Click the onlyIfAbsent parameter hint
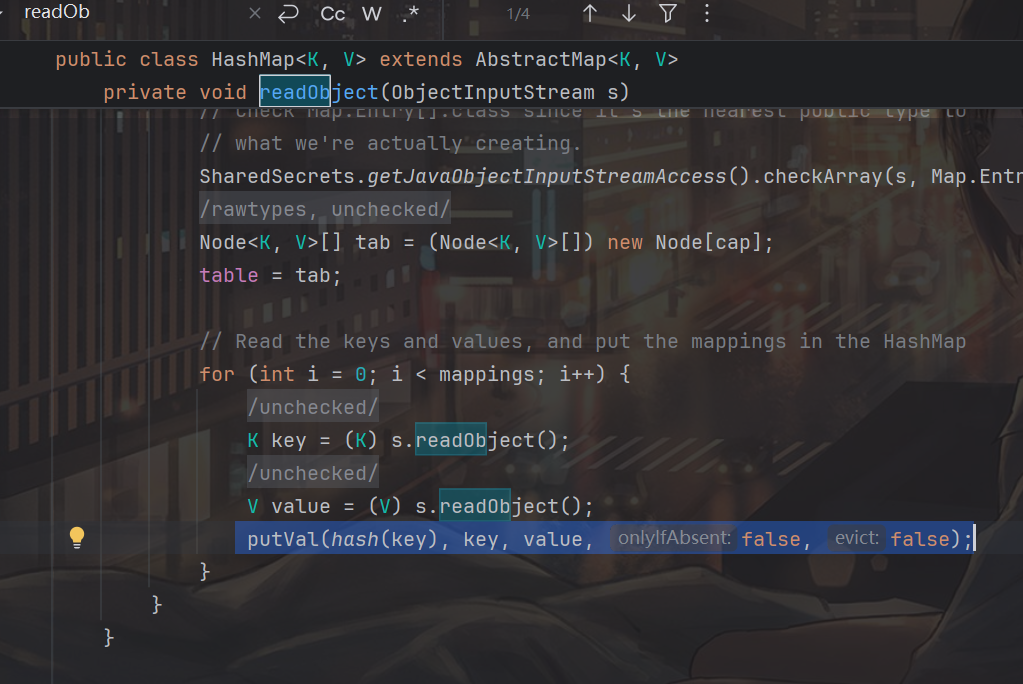 (674, 539)
